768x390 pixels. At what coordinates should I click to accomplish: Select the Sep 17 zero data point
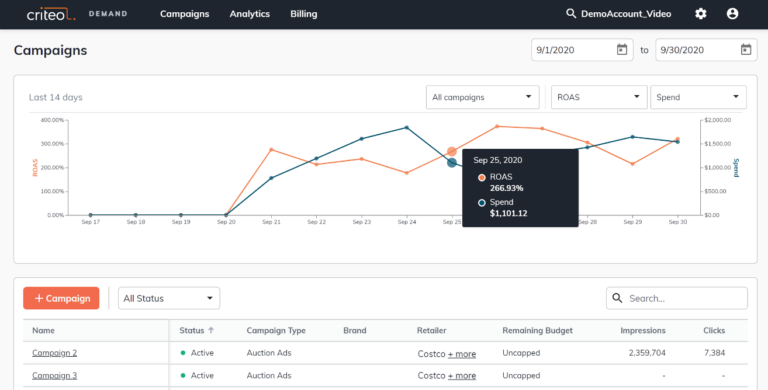coord(91,215)
